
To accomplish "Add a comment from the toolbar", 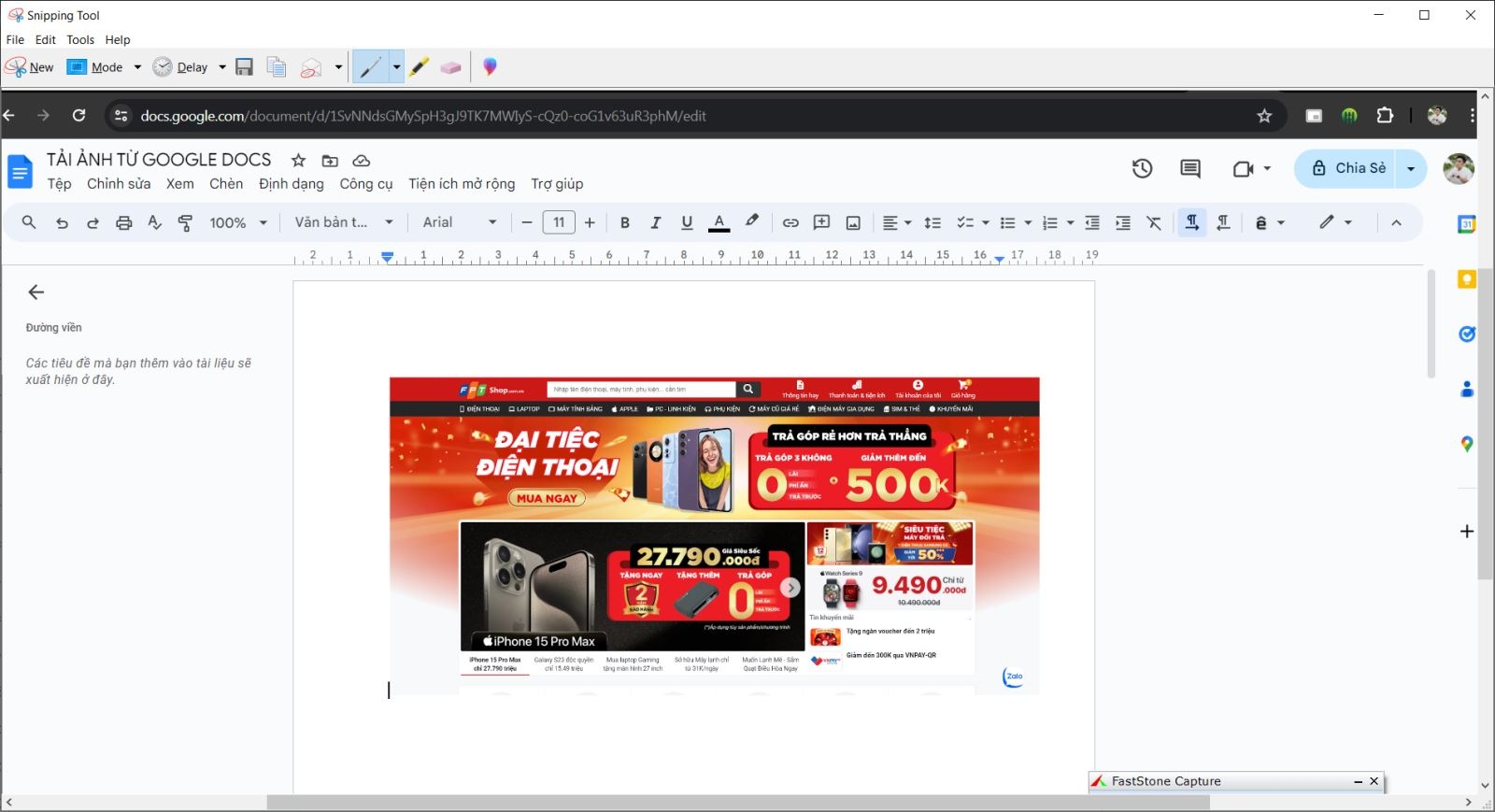I will 821,222.
